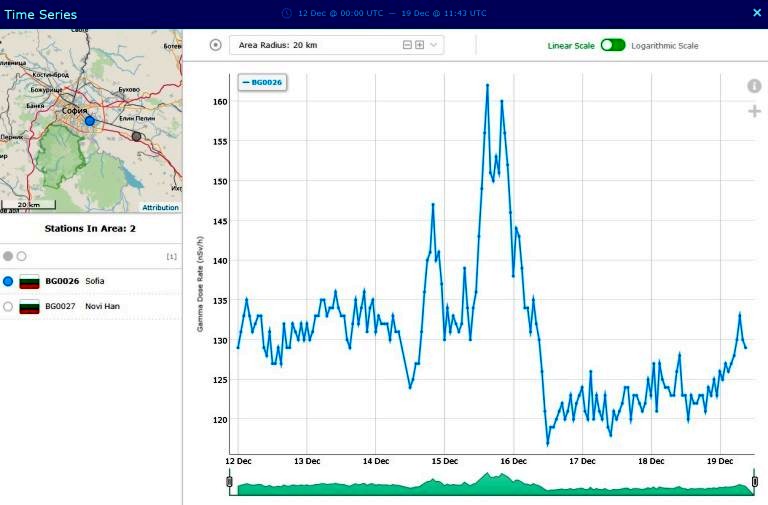This screenshot has width=768, height=505.
Task: Open the map Attribution link
Action: [x=160, y=208]
